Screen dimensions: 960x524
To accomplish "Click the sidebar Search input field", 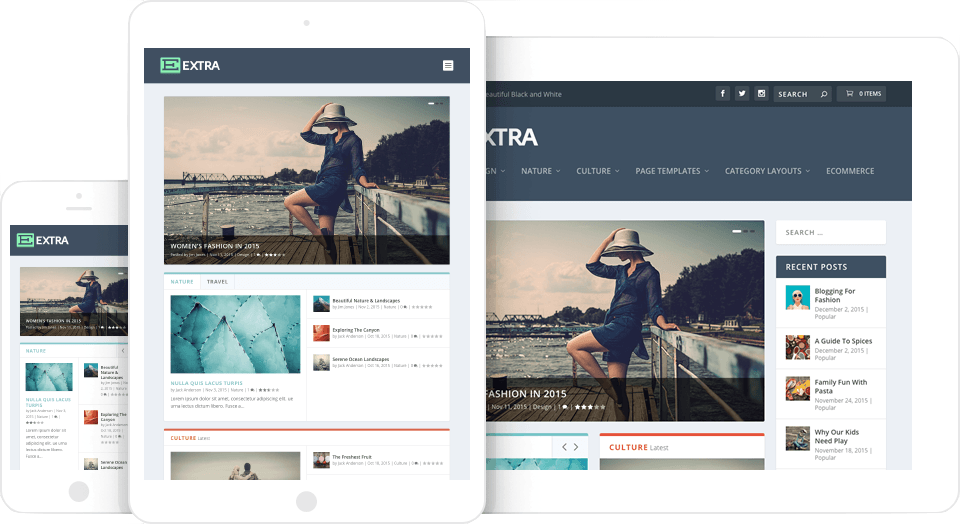I will click(831, 233).
